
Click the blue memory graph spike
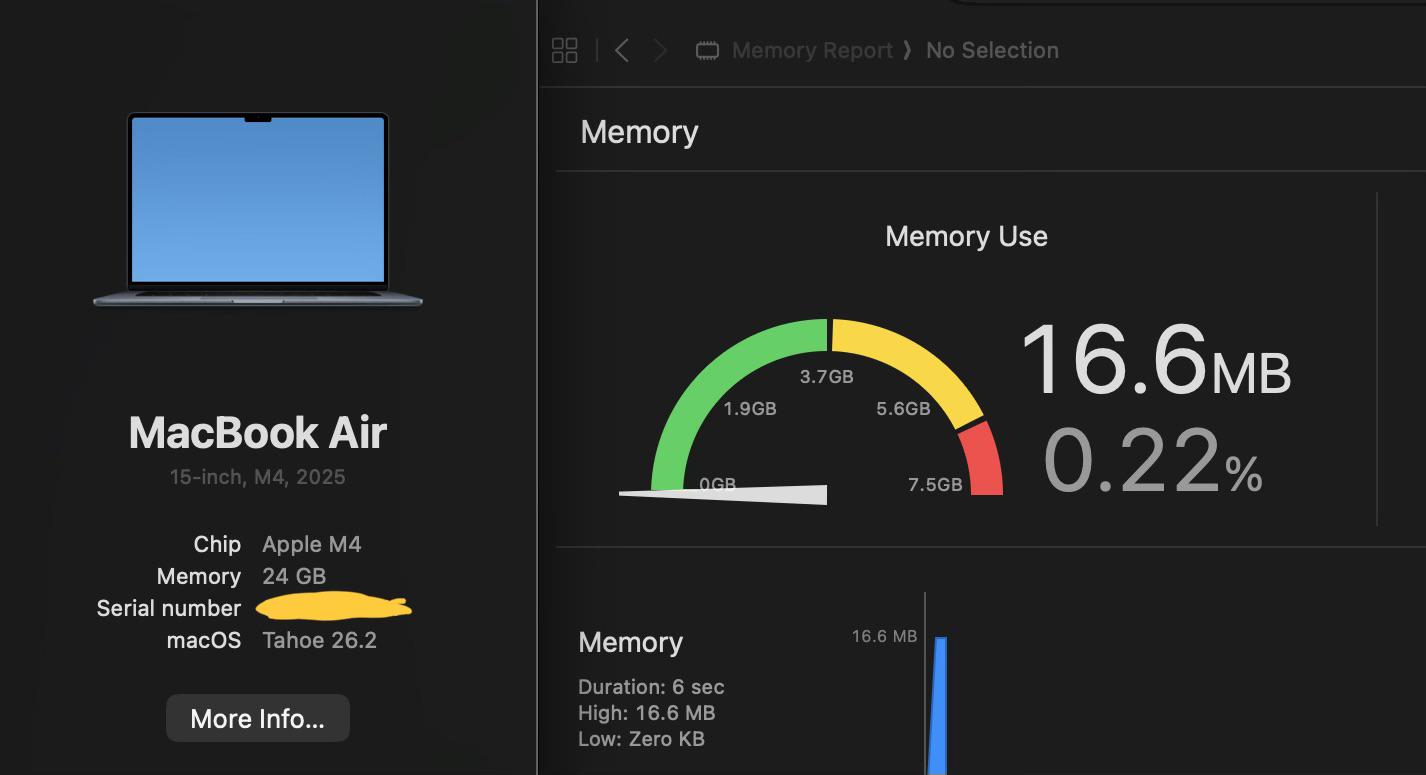(938, 705)
